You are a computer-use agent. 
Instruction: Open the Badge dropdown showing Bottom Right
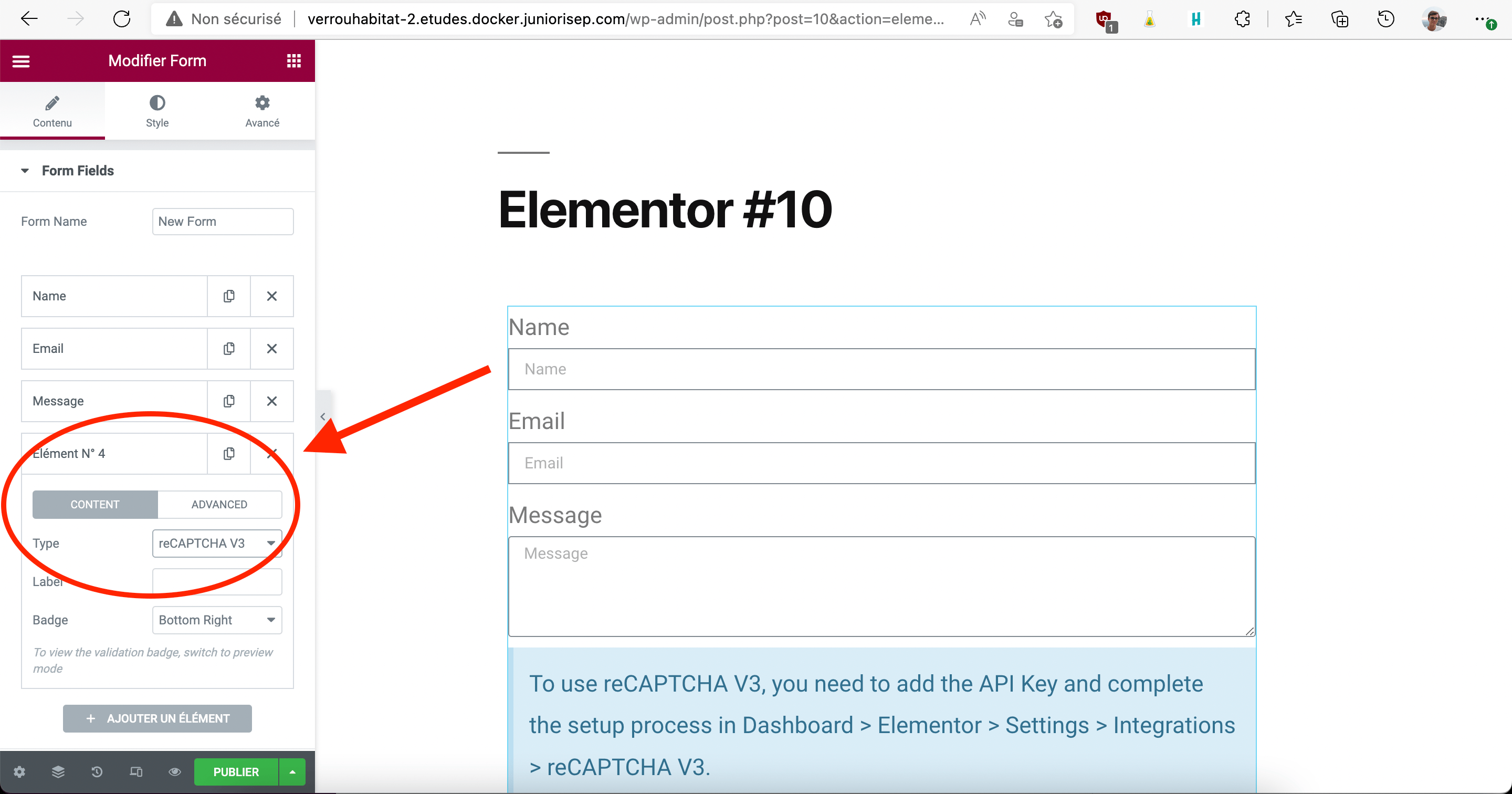217,620
